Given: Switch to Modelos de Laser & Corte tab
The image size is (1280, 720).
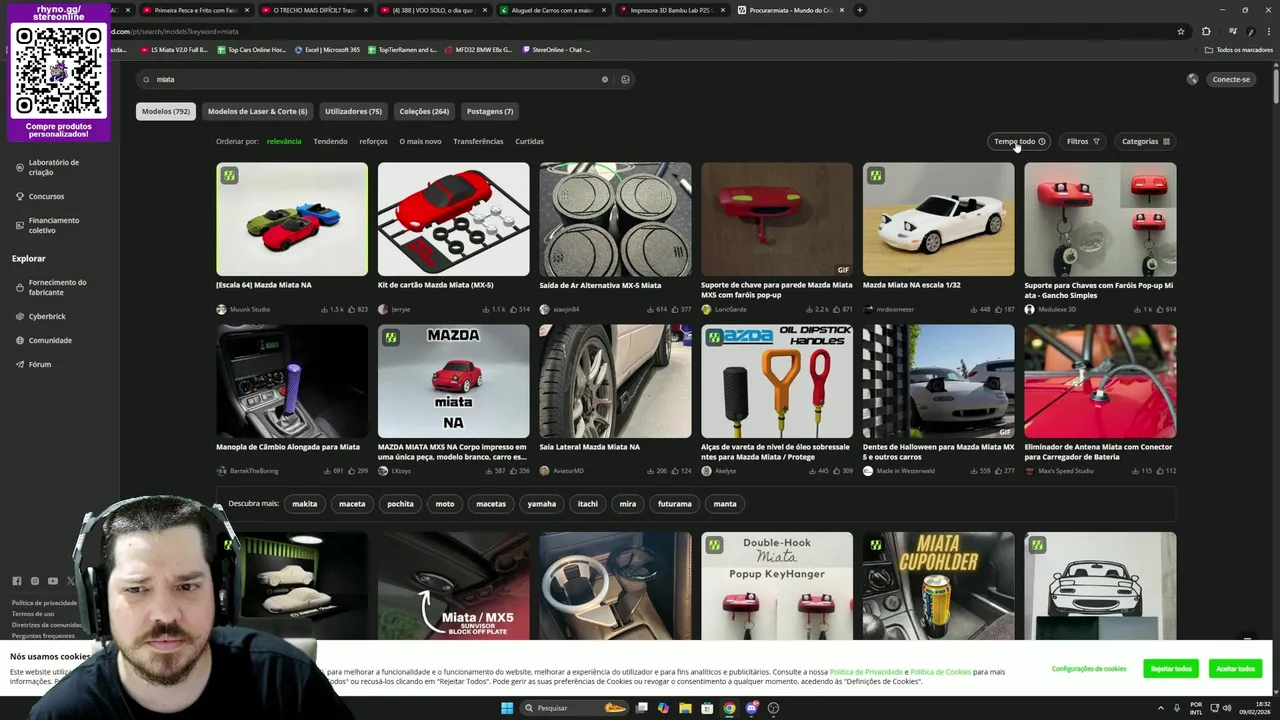Looking at the screenshot, I should 257,111.
